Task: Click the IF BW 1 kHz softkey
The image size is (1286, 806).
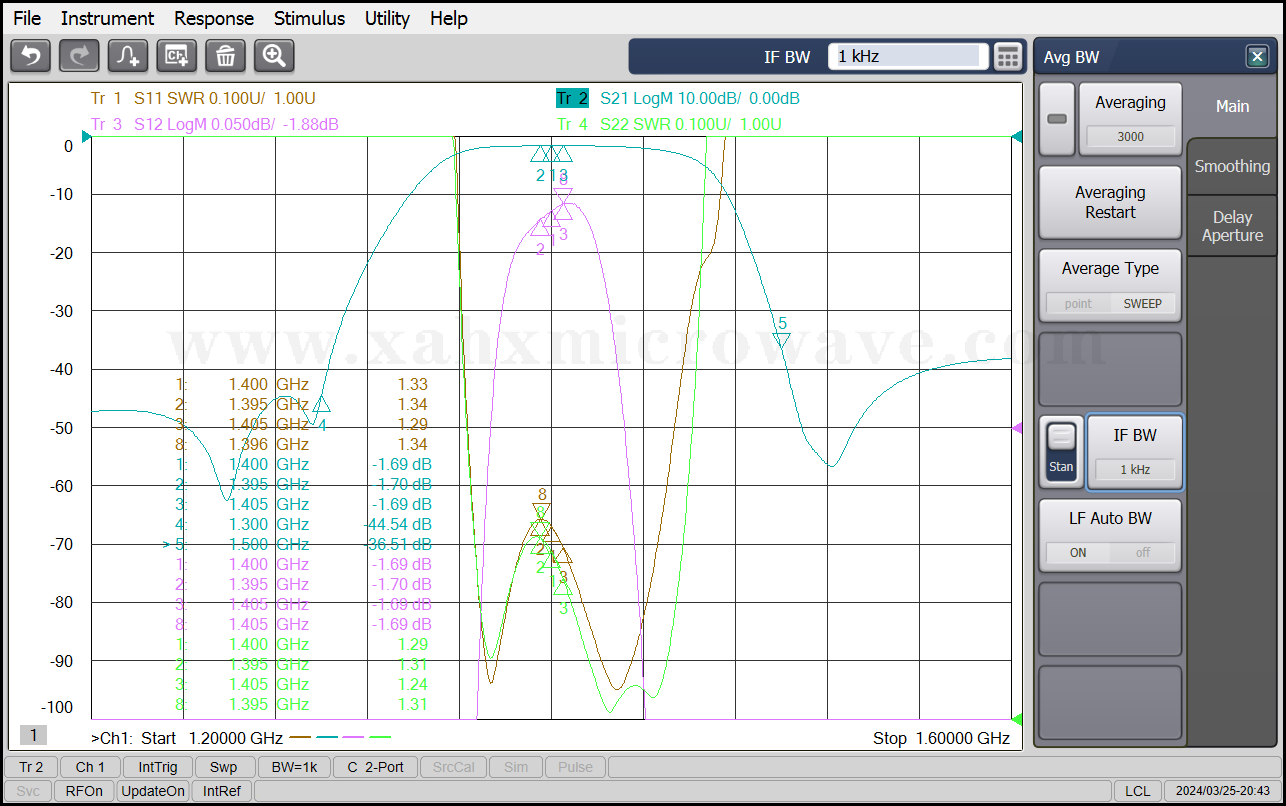Action: coord(1134,451)
